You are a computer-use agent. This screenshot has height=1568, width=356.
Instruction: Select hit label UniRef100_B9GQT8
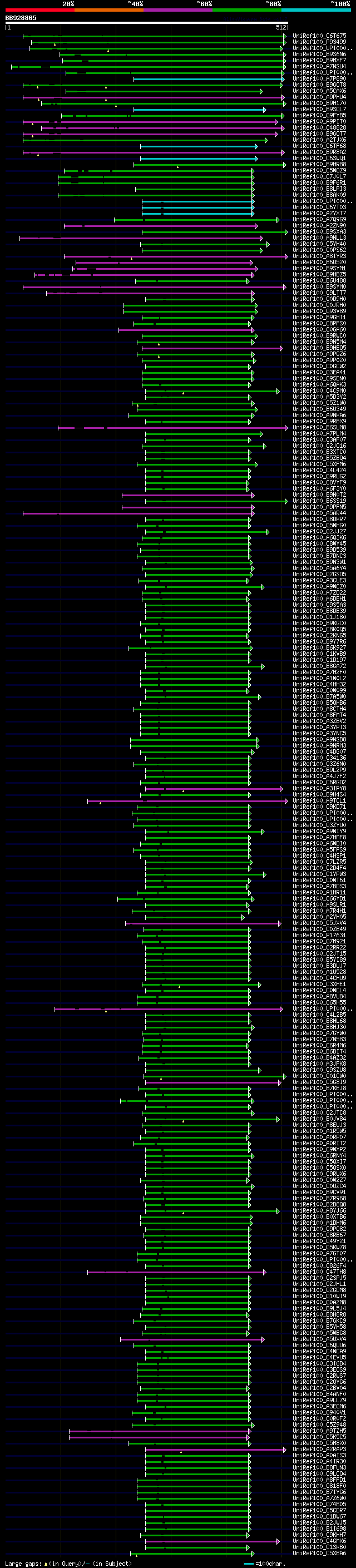(319, 85)
